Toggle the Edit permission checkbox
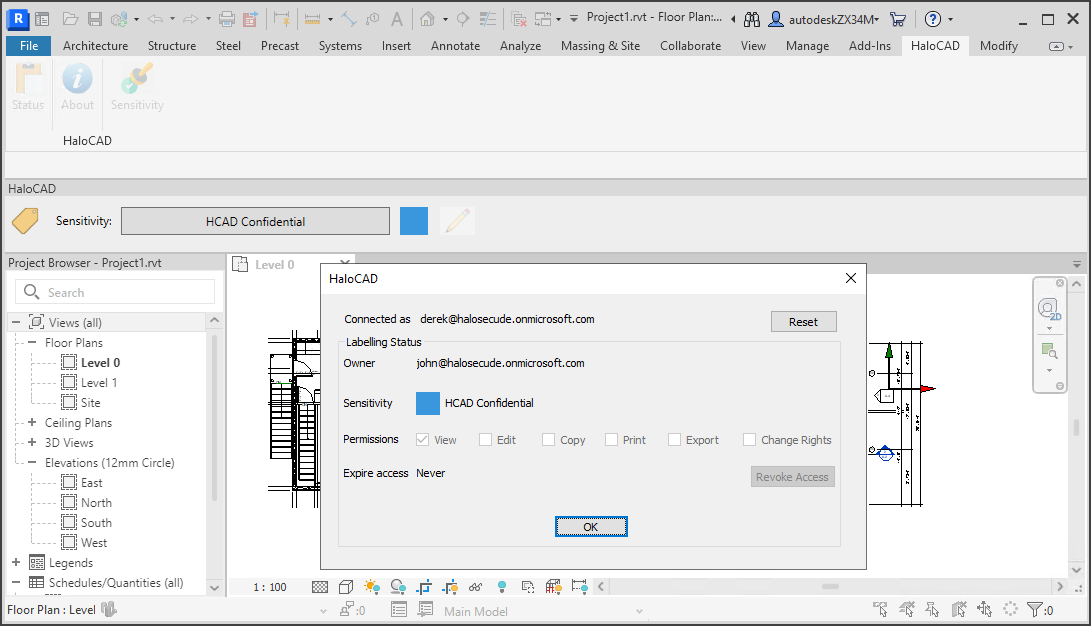1091x626 pixels. coord(485,440)
